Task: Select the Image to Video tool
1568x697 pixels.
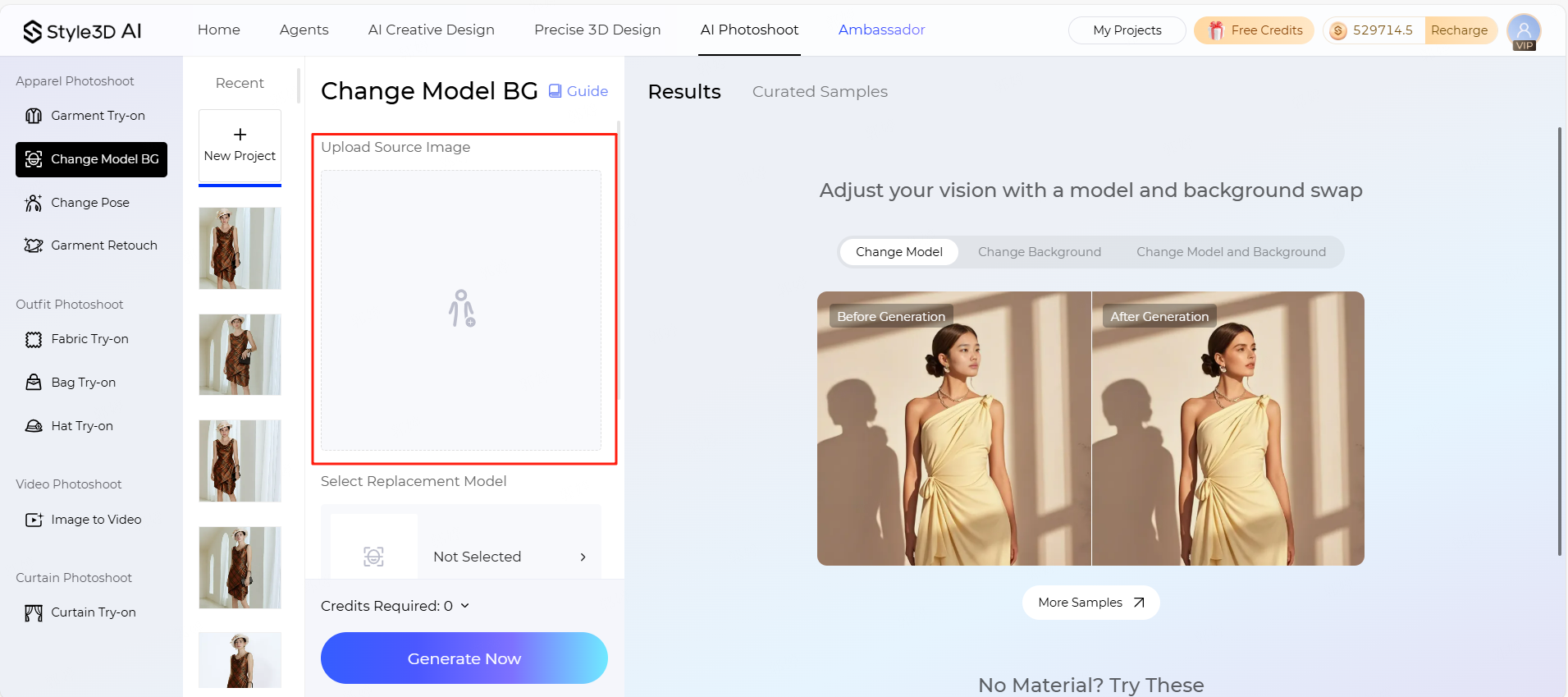Action: (96, 519)
